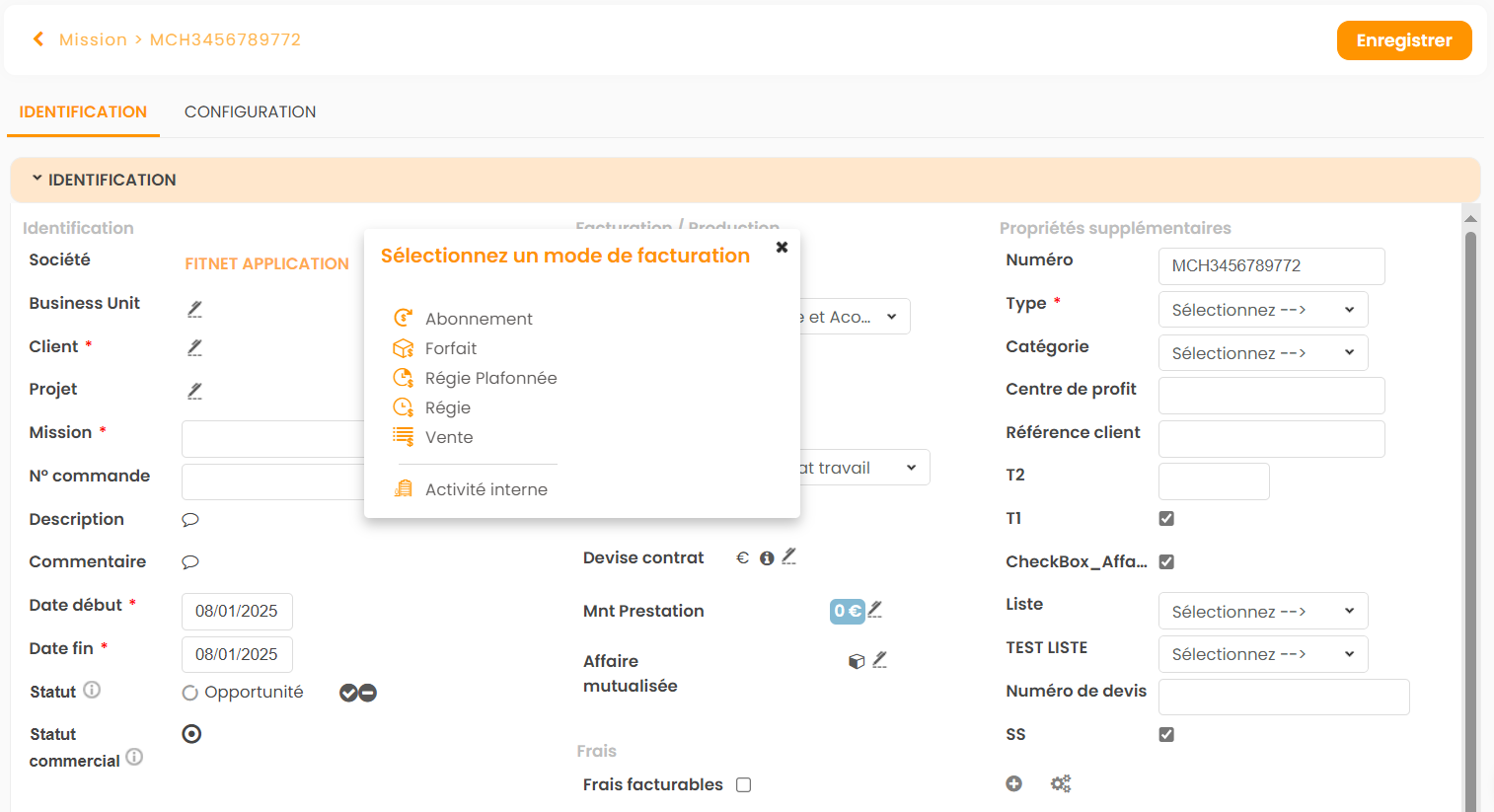Image resolution: width=1494 pixels, height=812 pixels.
Task: Edit the Mnt Prestation amount pencil
Action: [875, 611]
